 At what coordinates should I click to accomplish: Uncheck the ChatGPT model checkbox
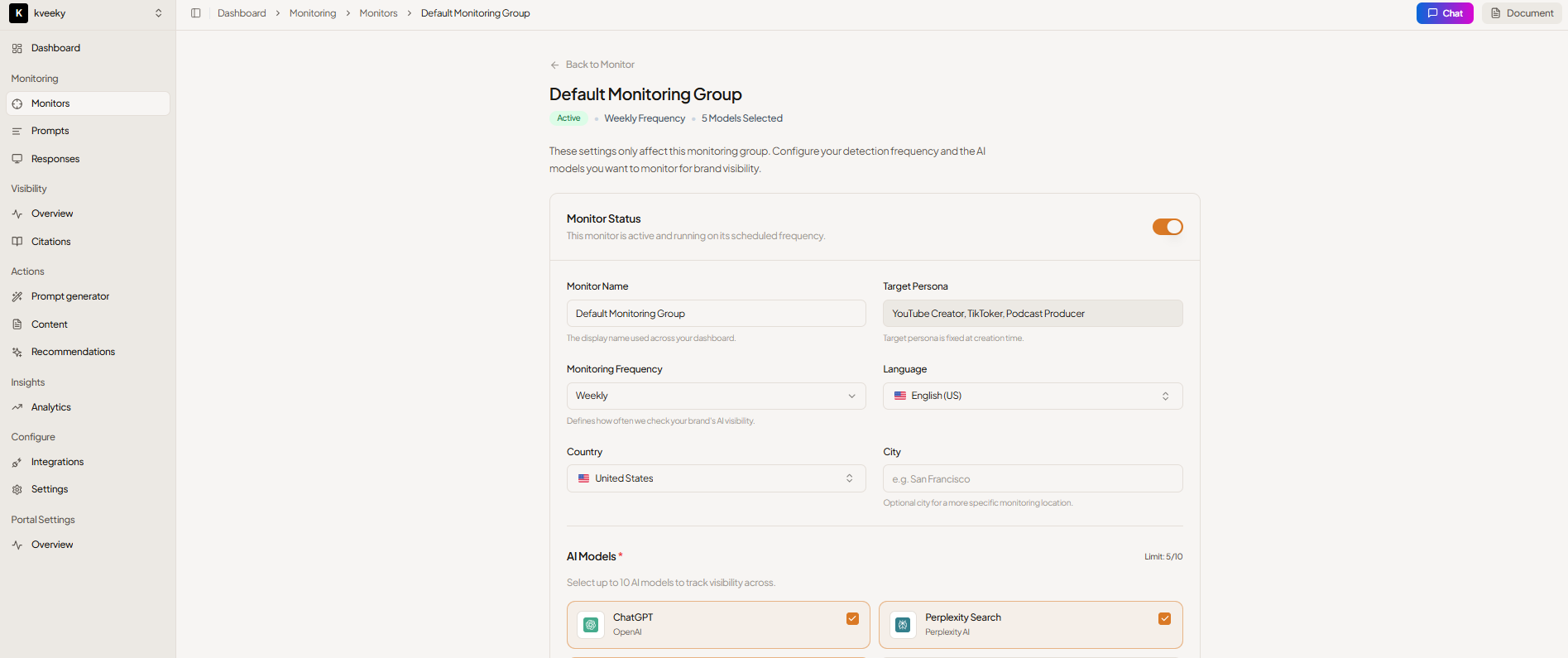(852, 618)
